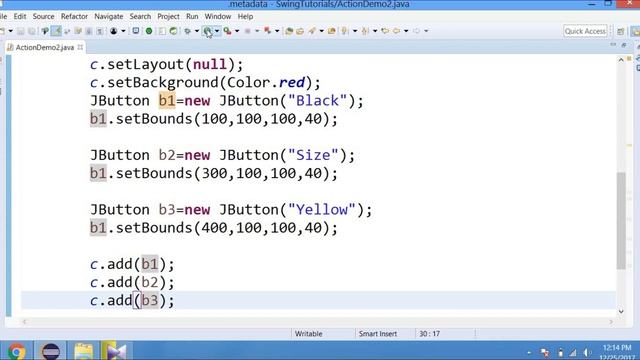Click the horizontal scrollbar left arrow
The height and width of the screenshot is (360, 640).
[x=24, y=322]
